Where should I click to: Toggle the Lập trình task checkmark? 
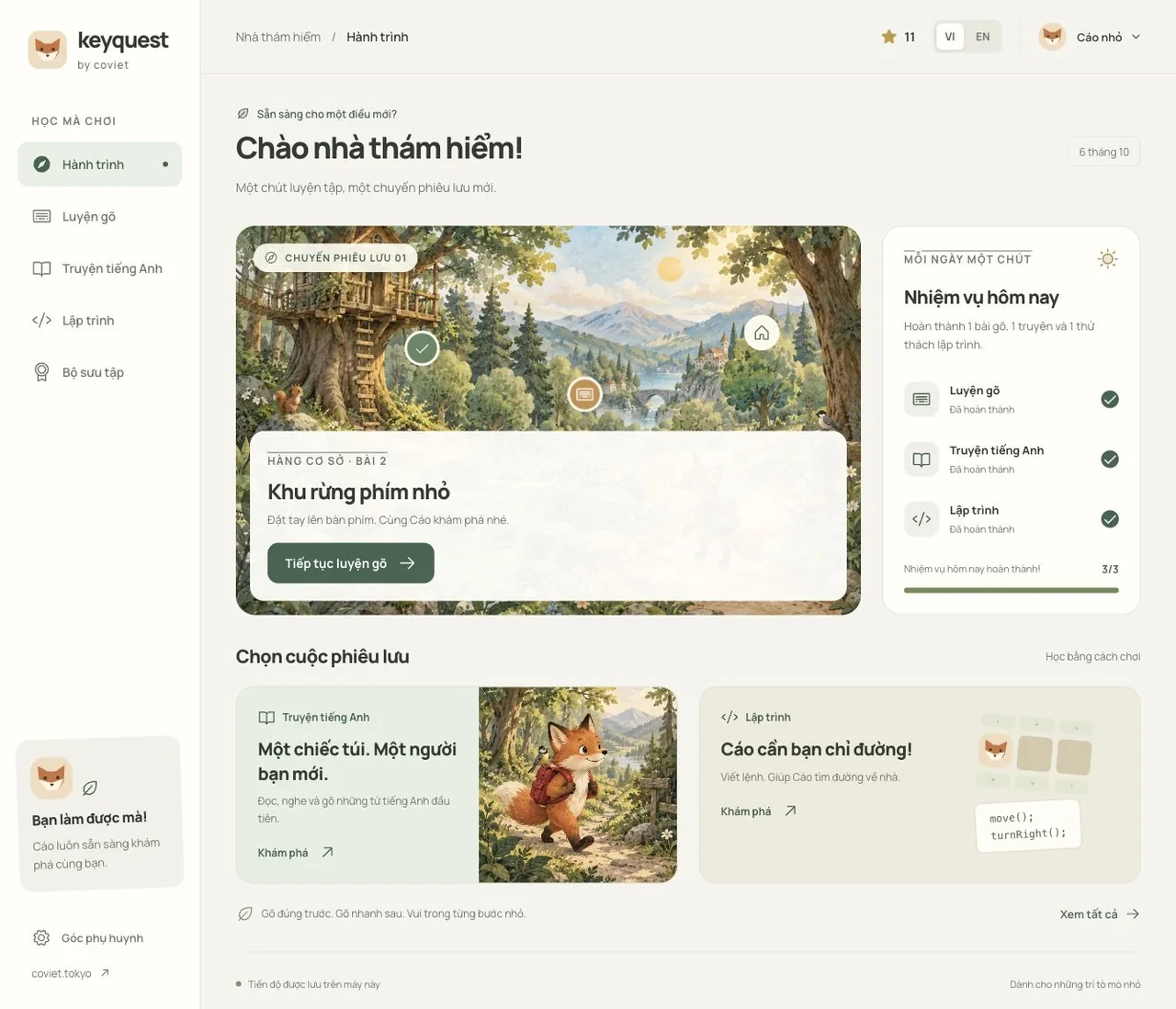click(x=1110, y=519)
